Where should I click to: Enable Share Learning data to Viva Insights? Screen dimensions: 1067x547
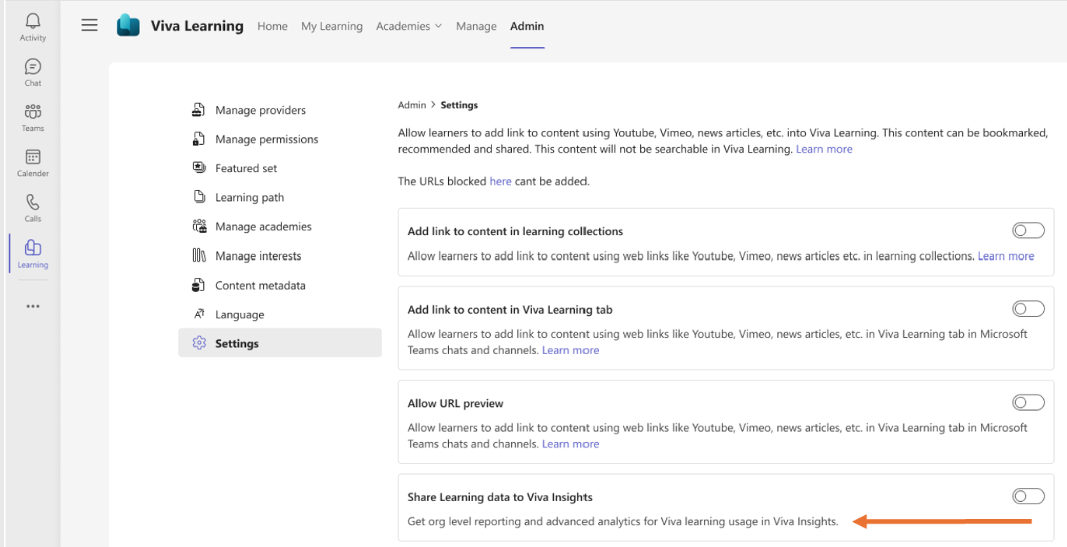point(1028,497)
